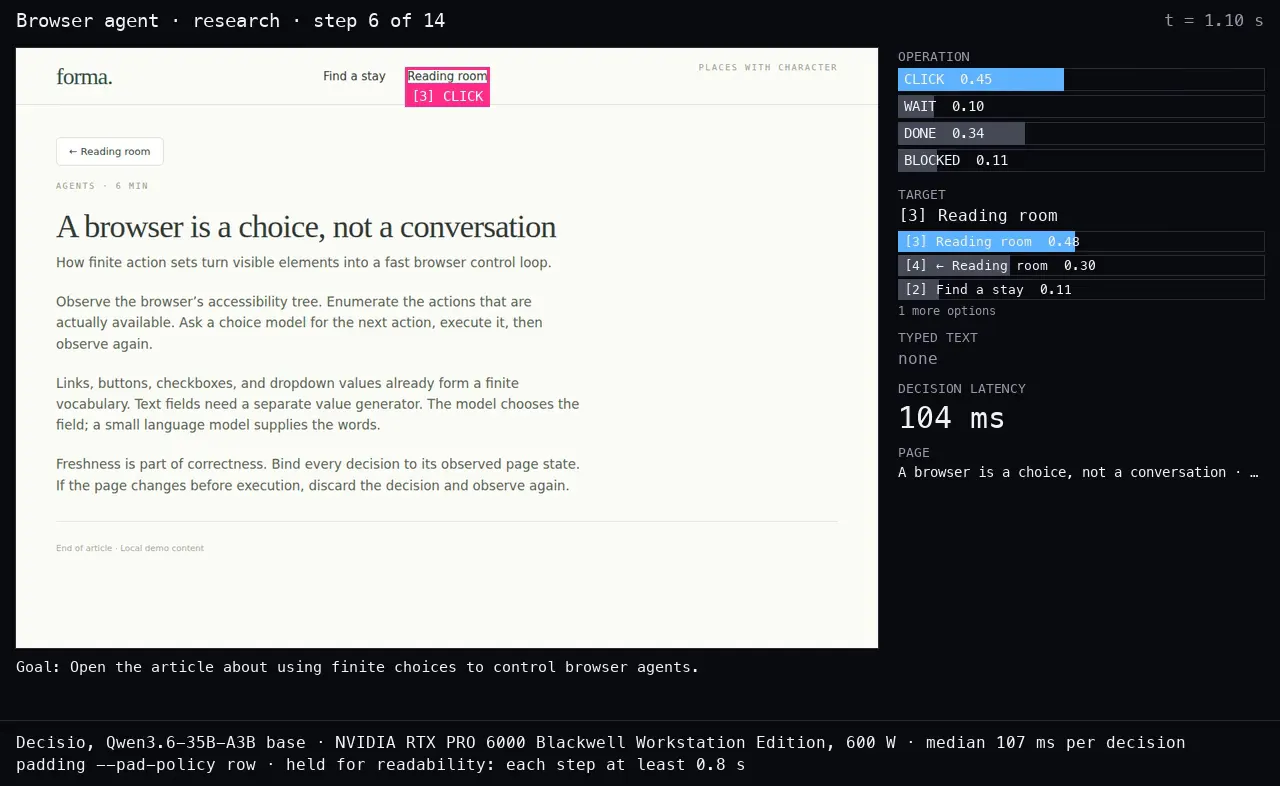Click the truncated page title under PAGE
The image size is (1280, 786).
(1078, 472)
